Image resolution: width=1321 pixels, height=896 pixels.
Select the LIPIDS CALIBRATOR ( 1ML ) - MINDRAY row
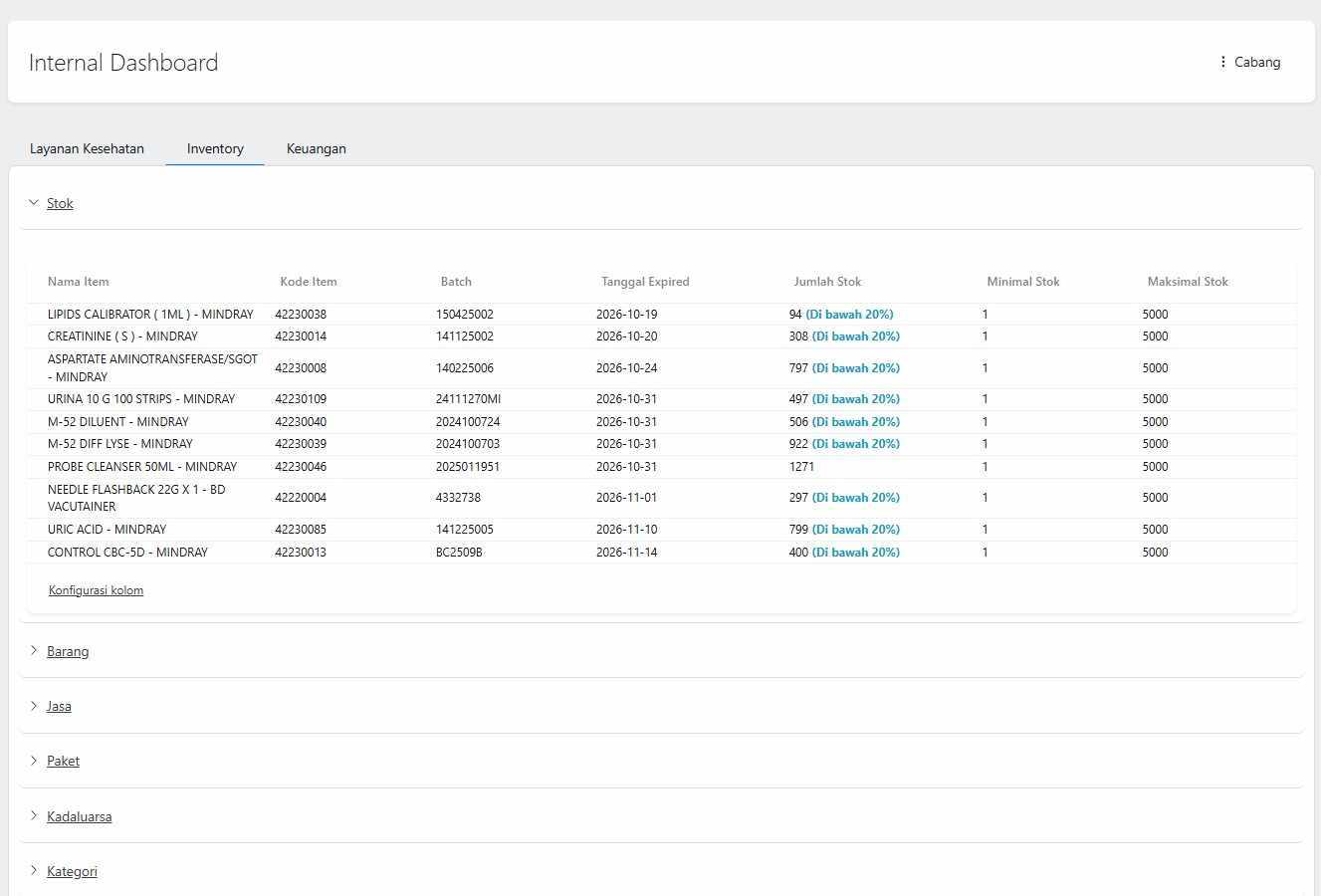click(661, 314)
